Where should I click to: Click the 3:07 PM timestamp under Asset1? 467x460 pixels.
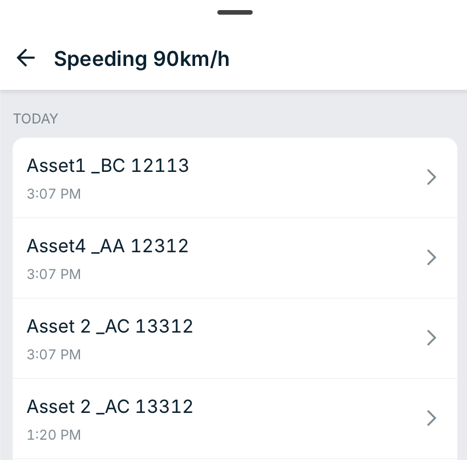tap(54, 194)
